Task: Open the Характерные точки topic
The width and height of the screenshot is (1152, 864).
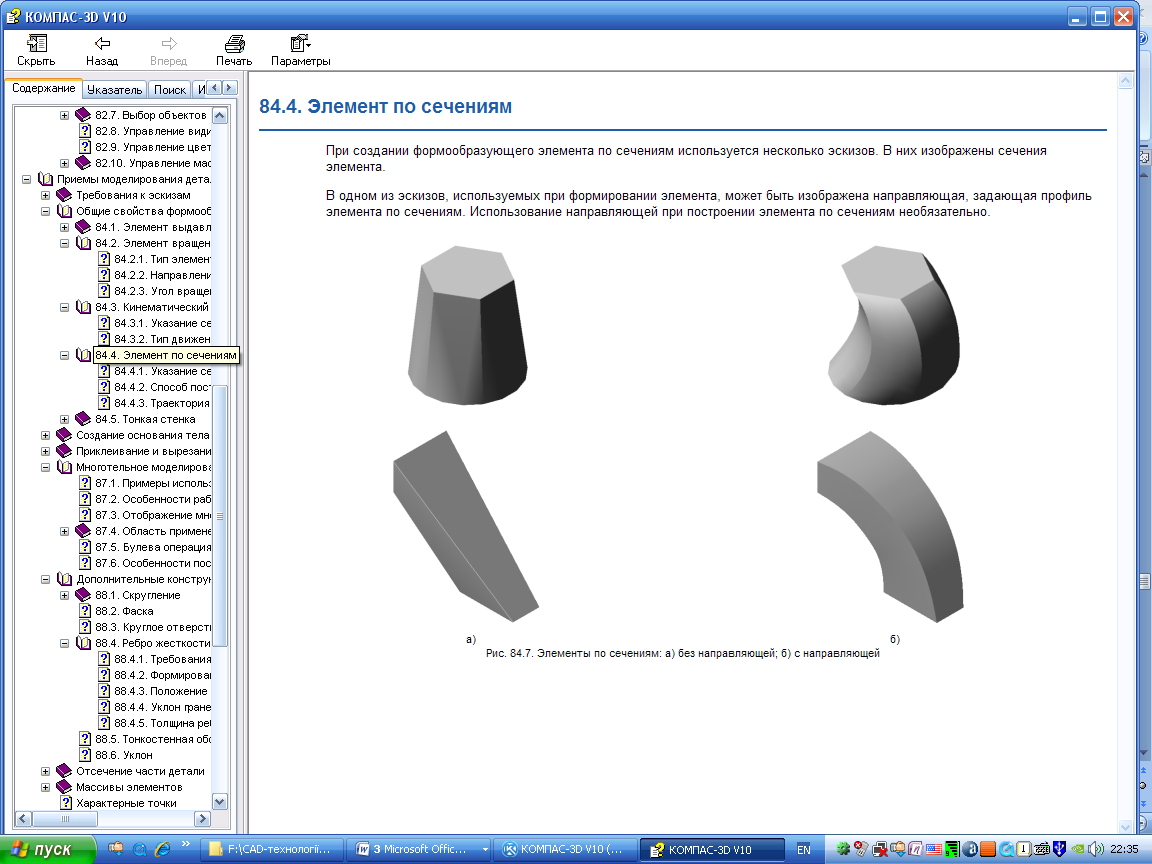Action: [x=126, y=804]
